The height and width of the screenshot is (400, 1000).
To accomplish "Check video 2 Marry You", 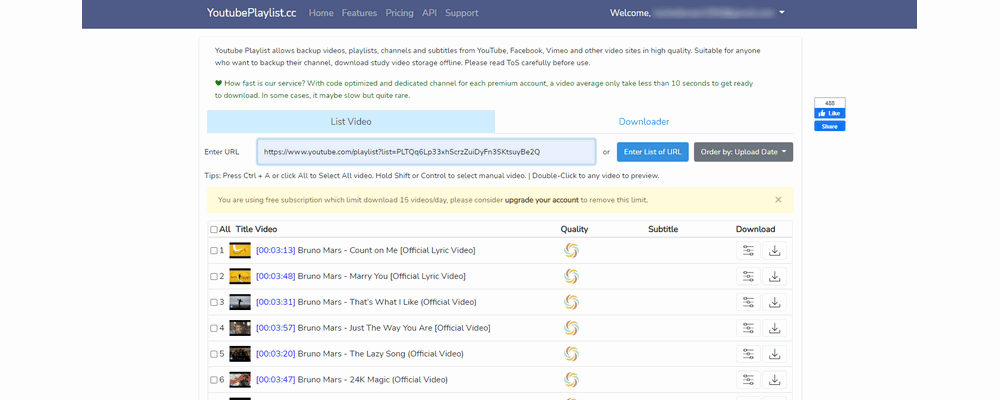I will pos(214,276).
